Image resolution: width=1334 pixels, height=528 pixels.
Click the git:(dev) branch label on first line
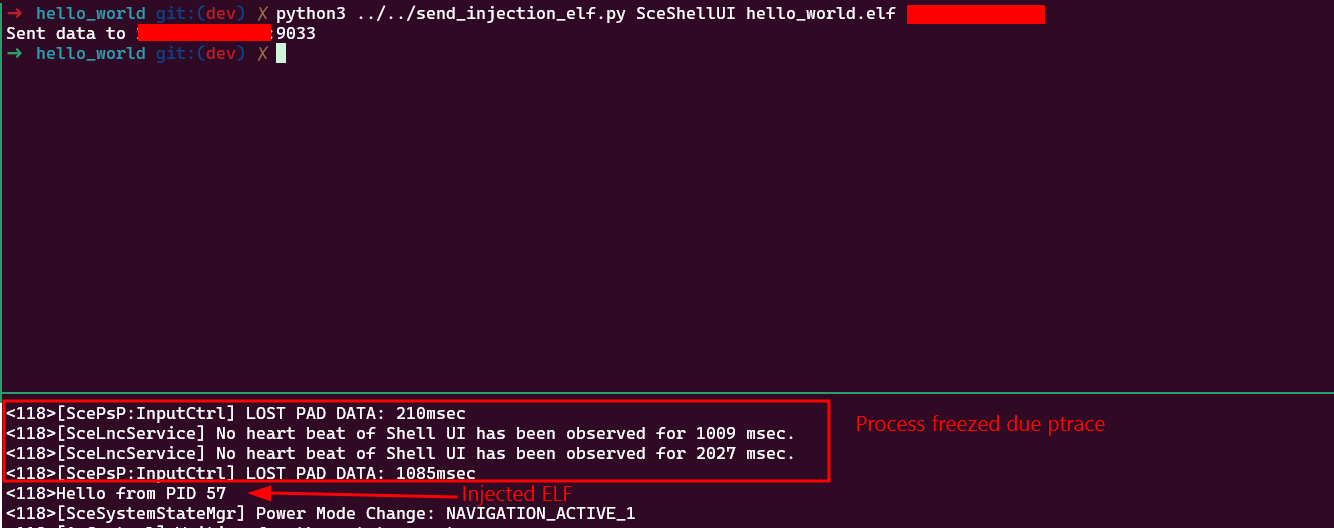coord(200,14)
